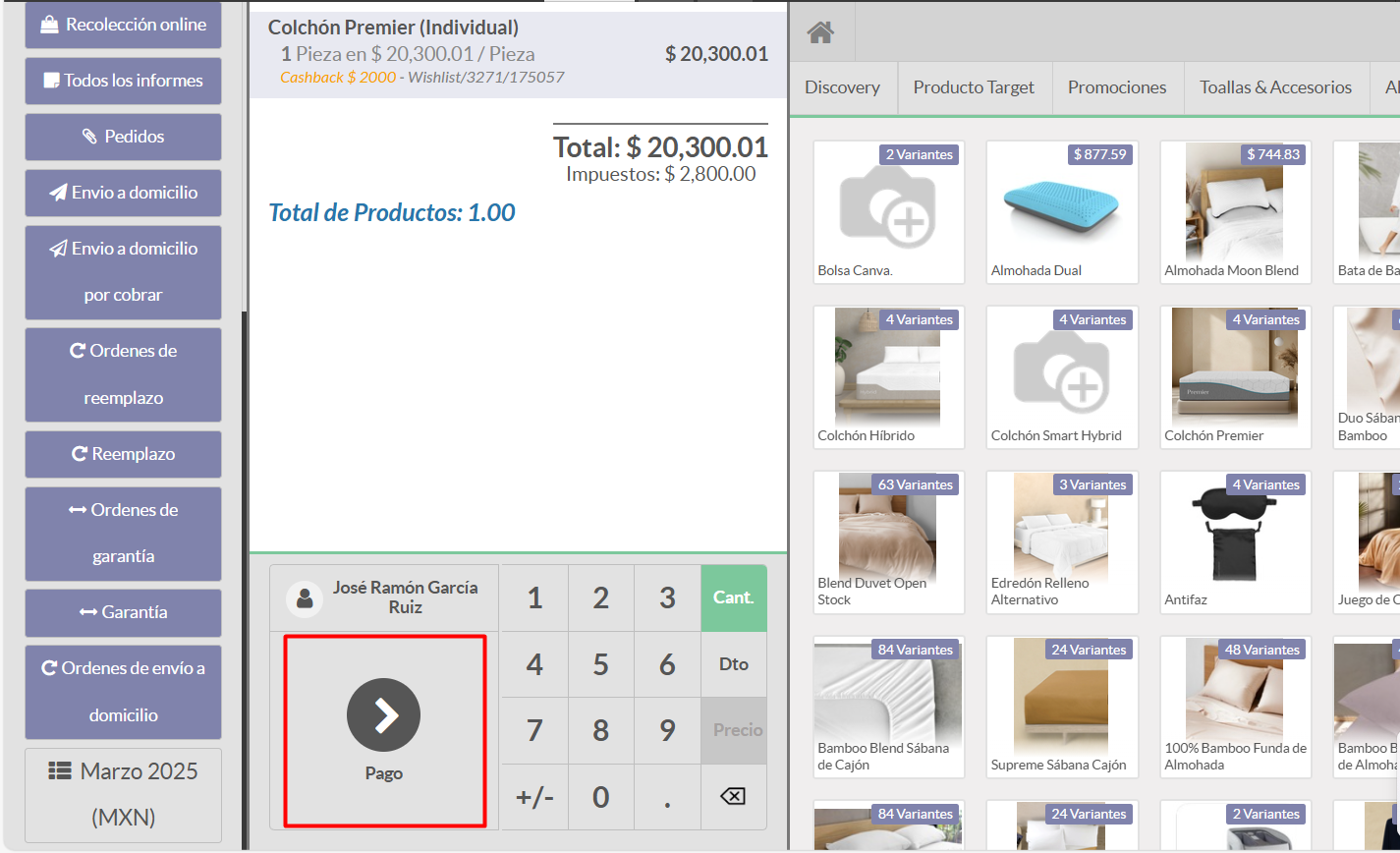Click customer avatar icon for José Ramón
1400x853 pixels.
305,597
